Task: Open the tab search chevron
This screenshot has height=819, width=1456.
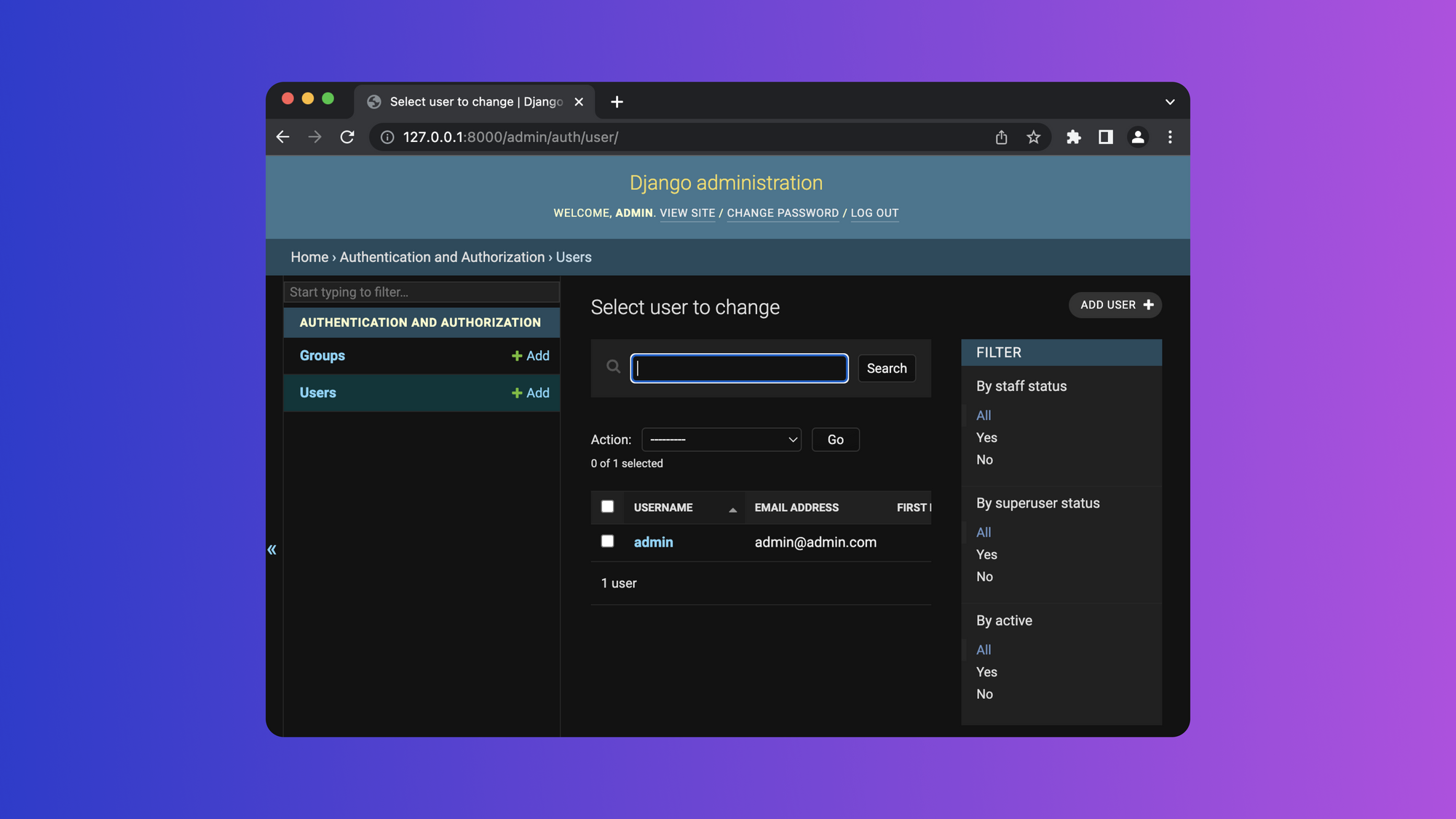Action: (x=1170, y=102)
